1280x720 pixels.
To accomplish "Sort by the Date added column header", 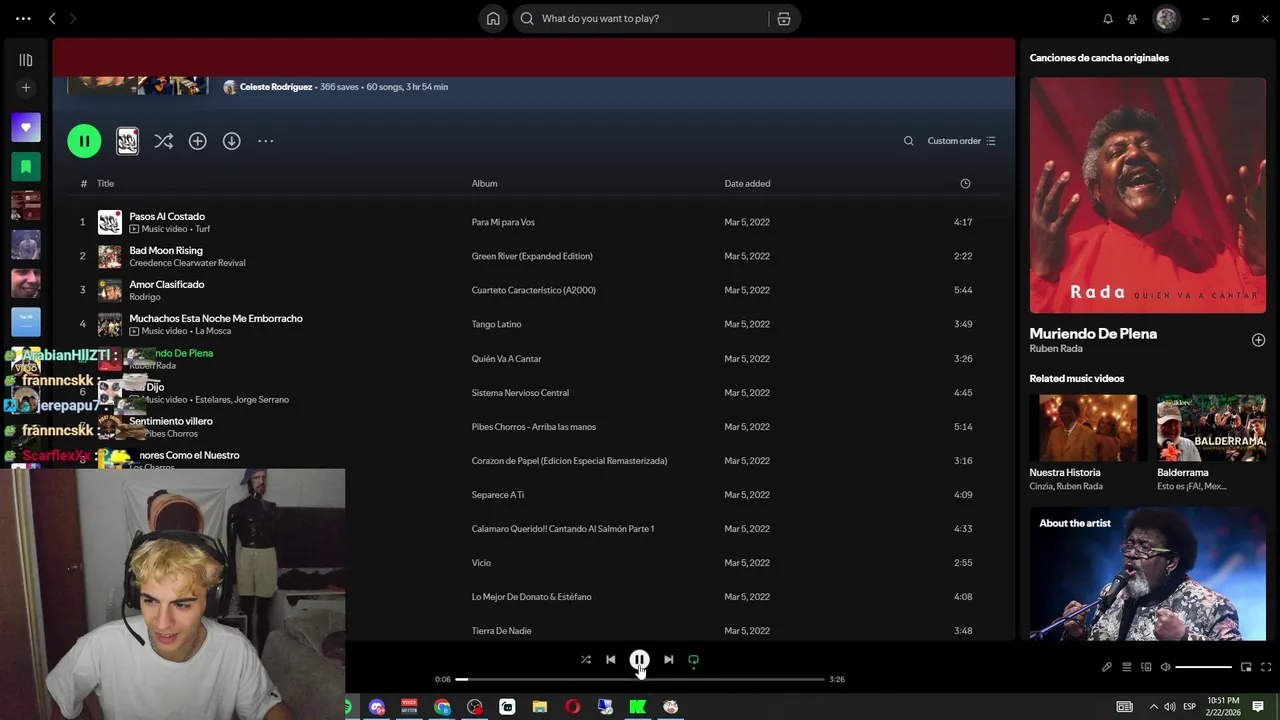I will (x=747, y=184).
